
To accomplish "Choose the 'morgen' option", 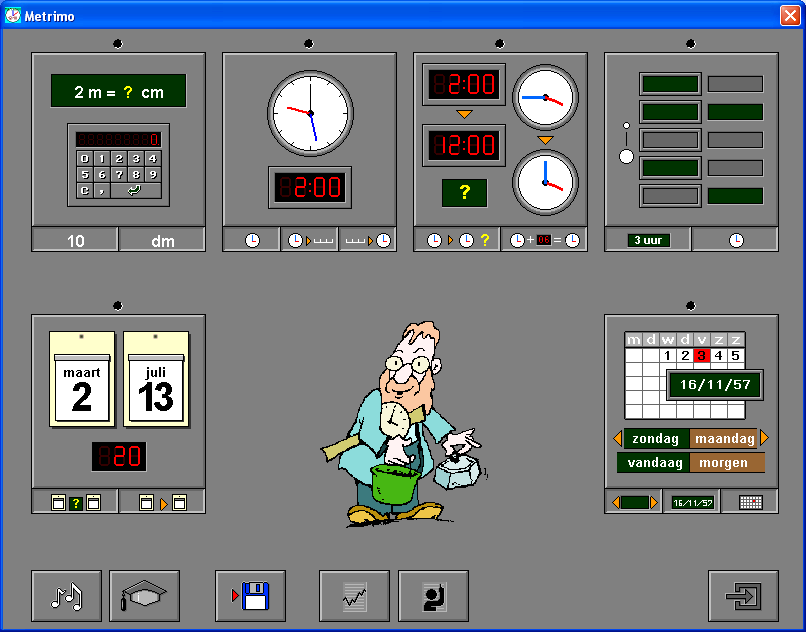I will pyautogui.click(x=727, y=462).
